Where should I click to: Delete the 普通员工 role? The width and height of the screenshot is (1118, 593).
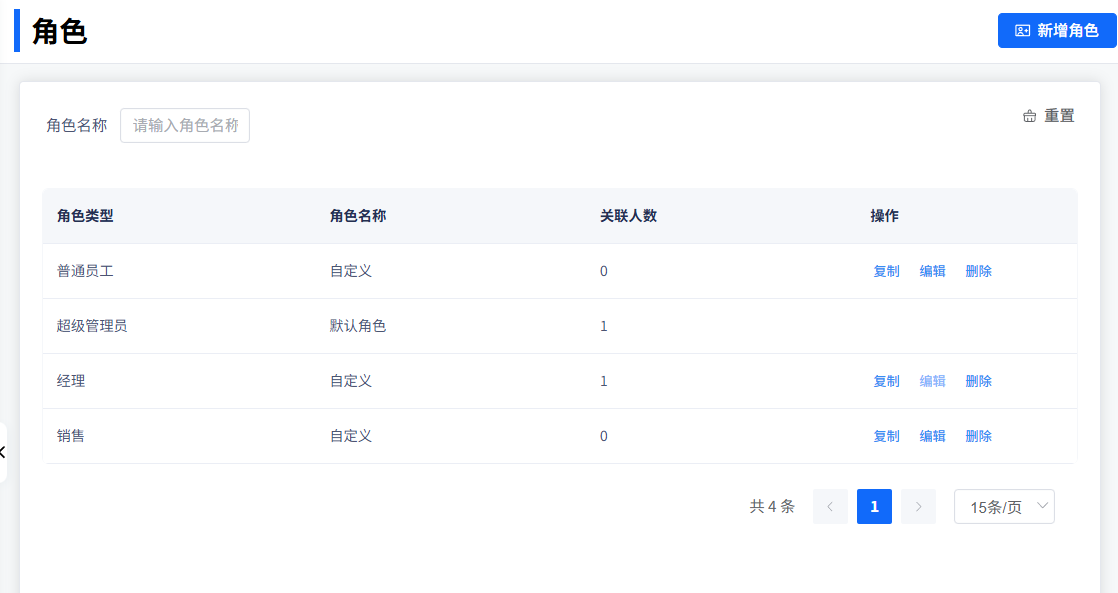click(978, 271)
